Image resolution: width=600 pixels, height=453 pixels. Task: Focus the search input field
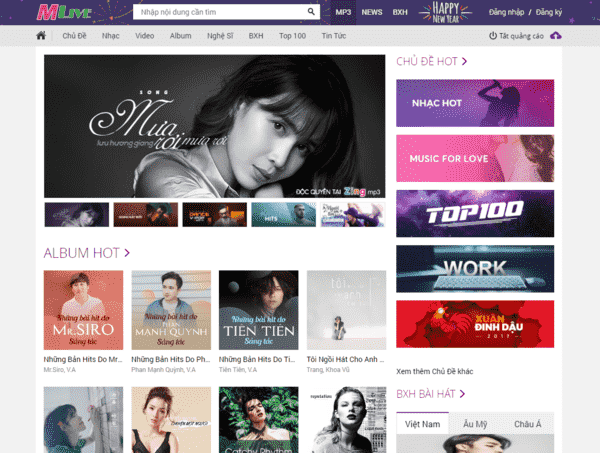pyautogui.click(x=222, y=12)
